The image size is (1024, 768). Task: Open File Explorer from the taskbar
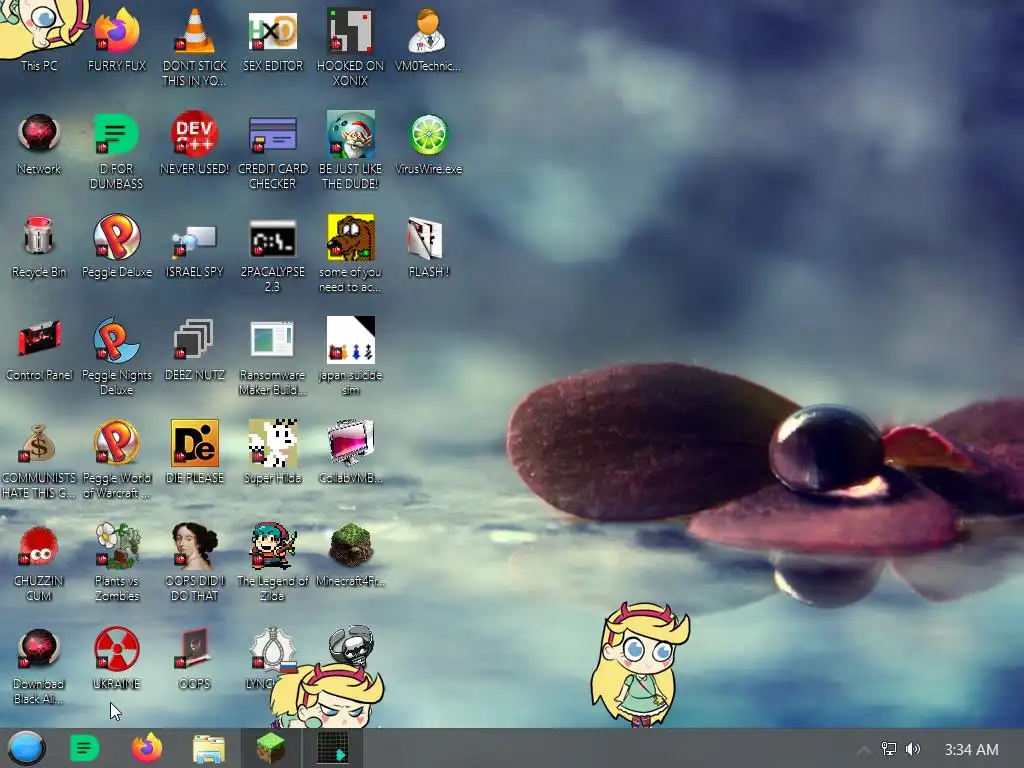click(x=208, y=748)
